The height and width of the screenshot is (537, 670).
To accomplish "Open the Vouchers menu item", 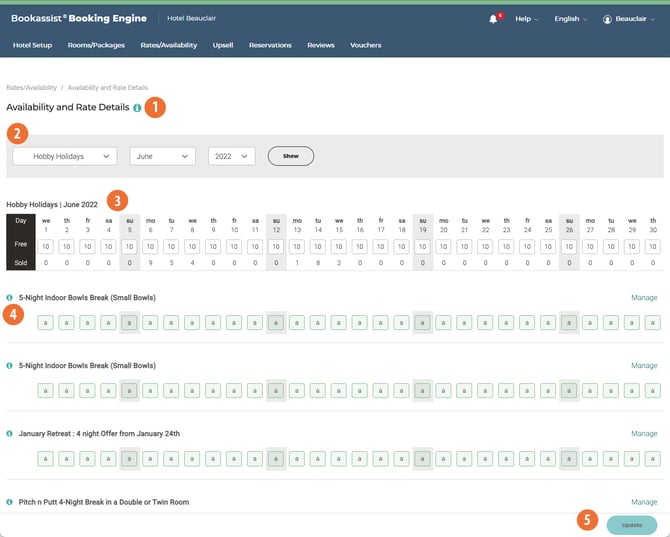I will pyautogui.click(x=365, y=45).
